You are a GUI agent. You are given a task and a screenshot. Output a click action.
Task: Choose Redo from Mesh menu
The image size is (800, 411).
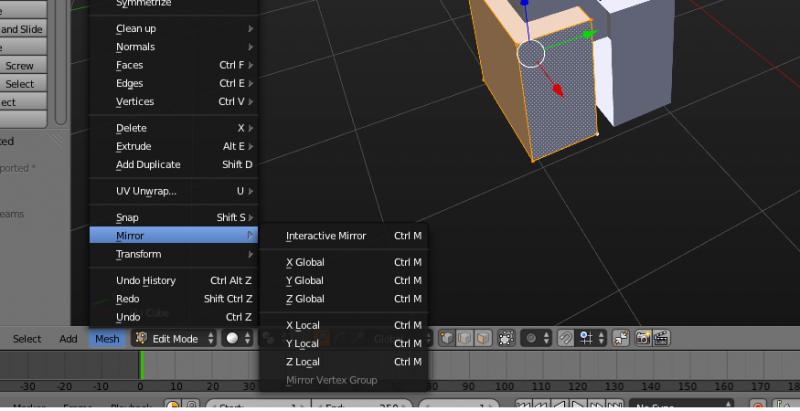173,299
